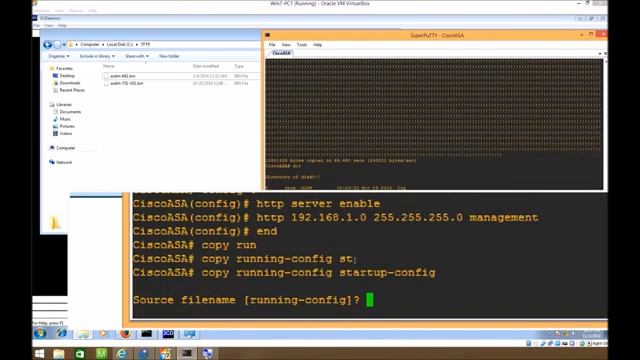Open Windows Explorer on the VM taskbar

83,334
